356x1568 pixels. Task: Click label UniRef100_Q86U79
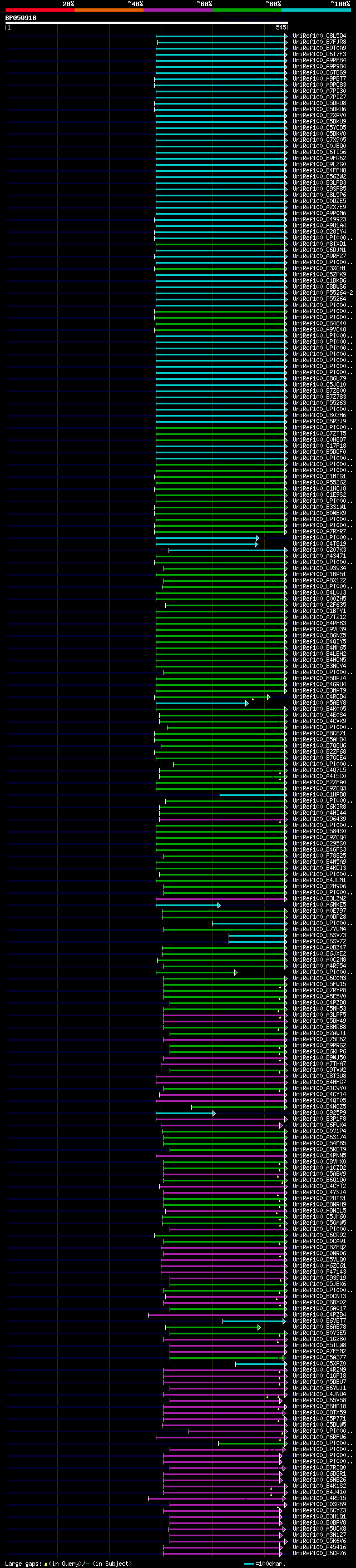pyautogui.click(x=319, y=379)
